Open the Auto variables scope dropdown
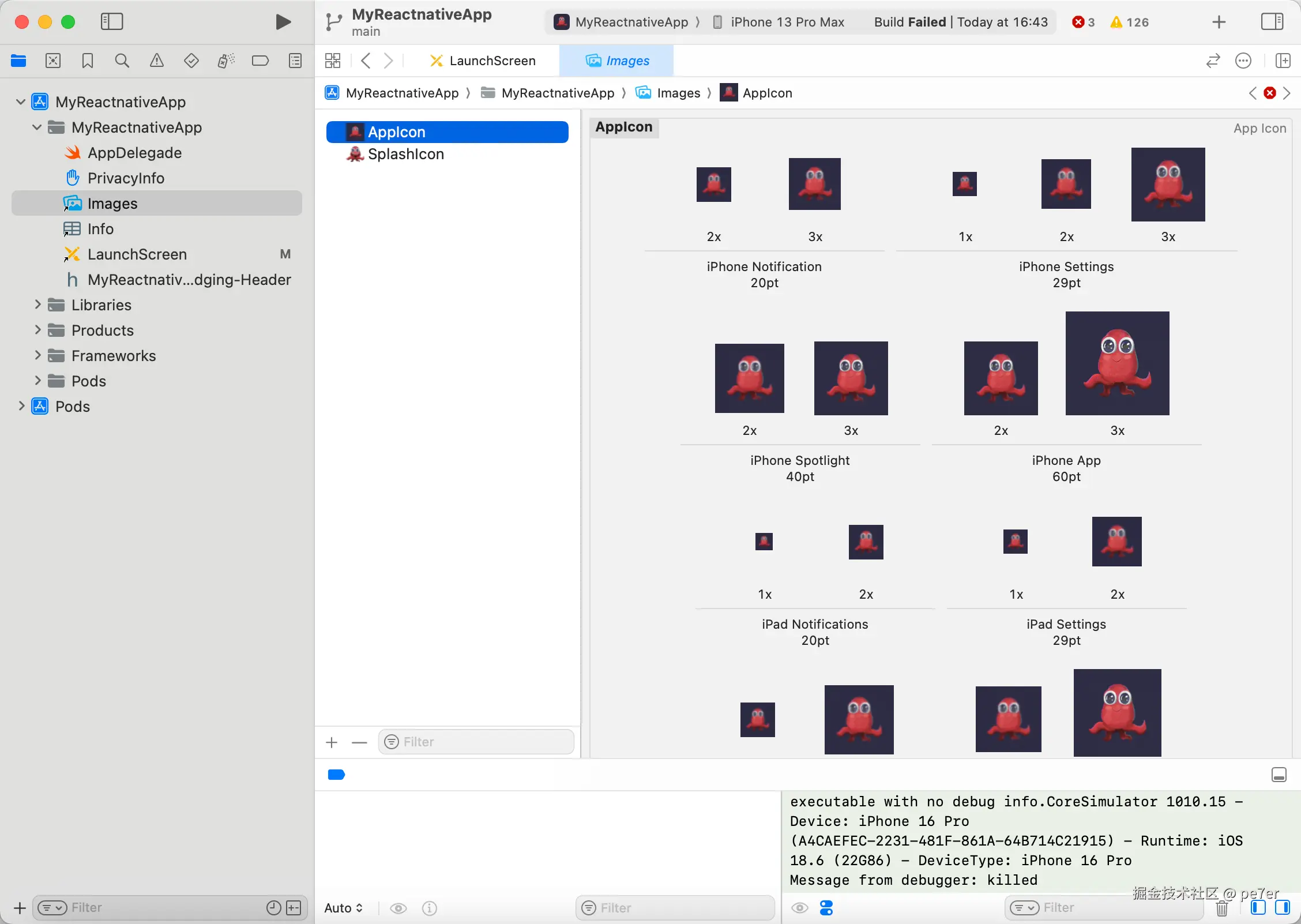 pos(343,908)
